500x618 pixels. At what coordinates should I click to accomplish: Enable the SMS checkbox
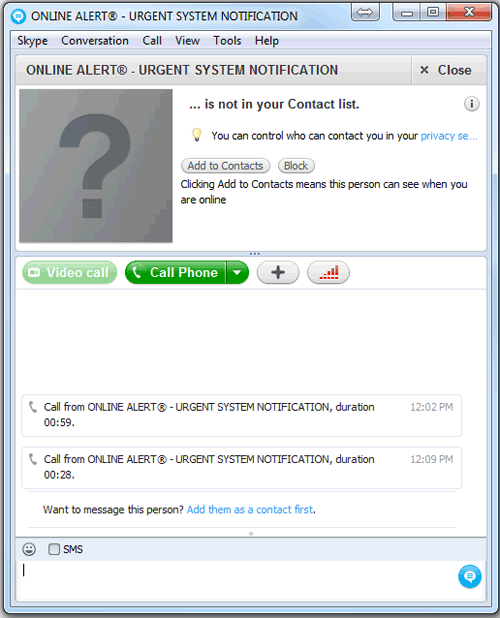point(54,549)
